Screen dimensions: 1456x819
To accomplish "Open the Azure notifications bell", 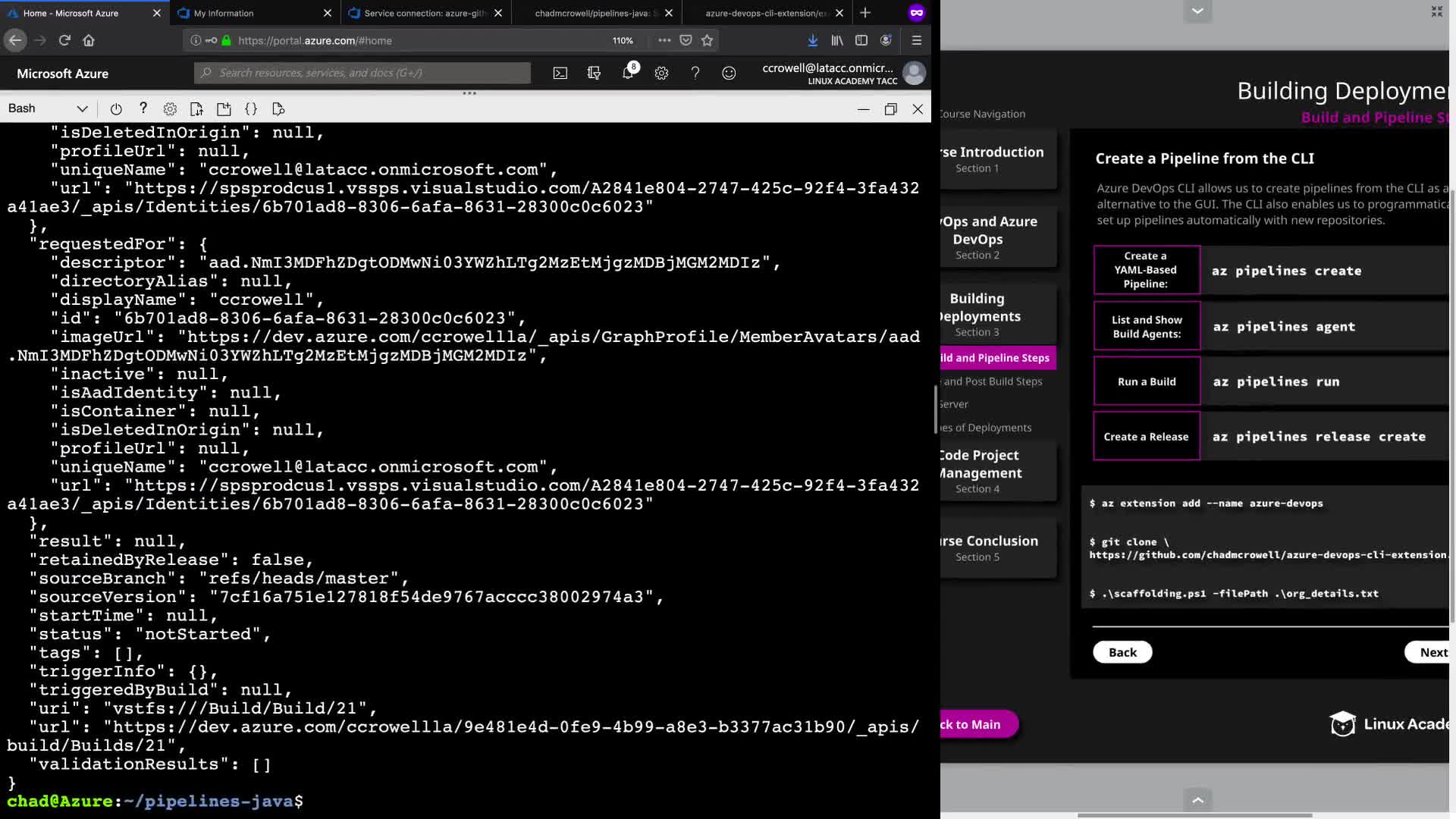I will pyautogui.click(x=628, y=73).
